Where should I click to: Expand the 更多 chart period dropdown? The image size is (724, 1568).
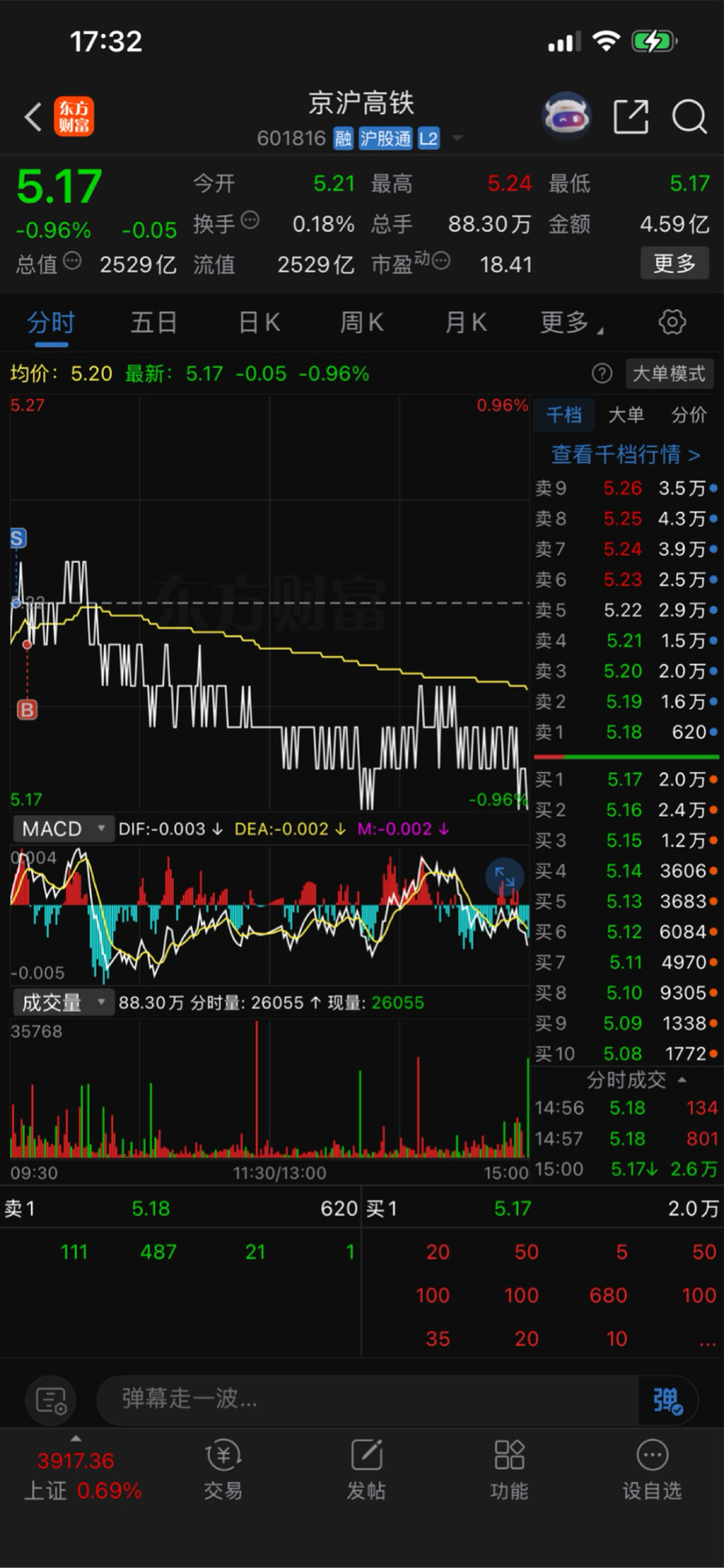571,322
